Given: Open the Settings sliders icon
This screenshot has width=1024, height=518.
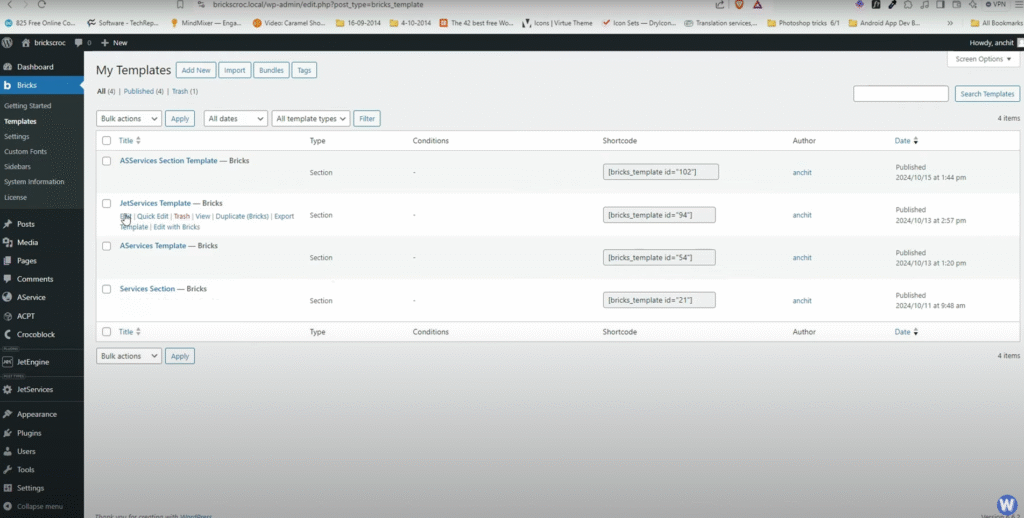Looking at the screenshot, I should 7,488.
